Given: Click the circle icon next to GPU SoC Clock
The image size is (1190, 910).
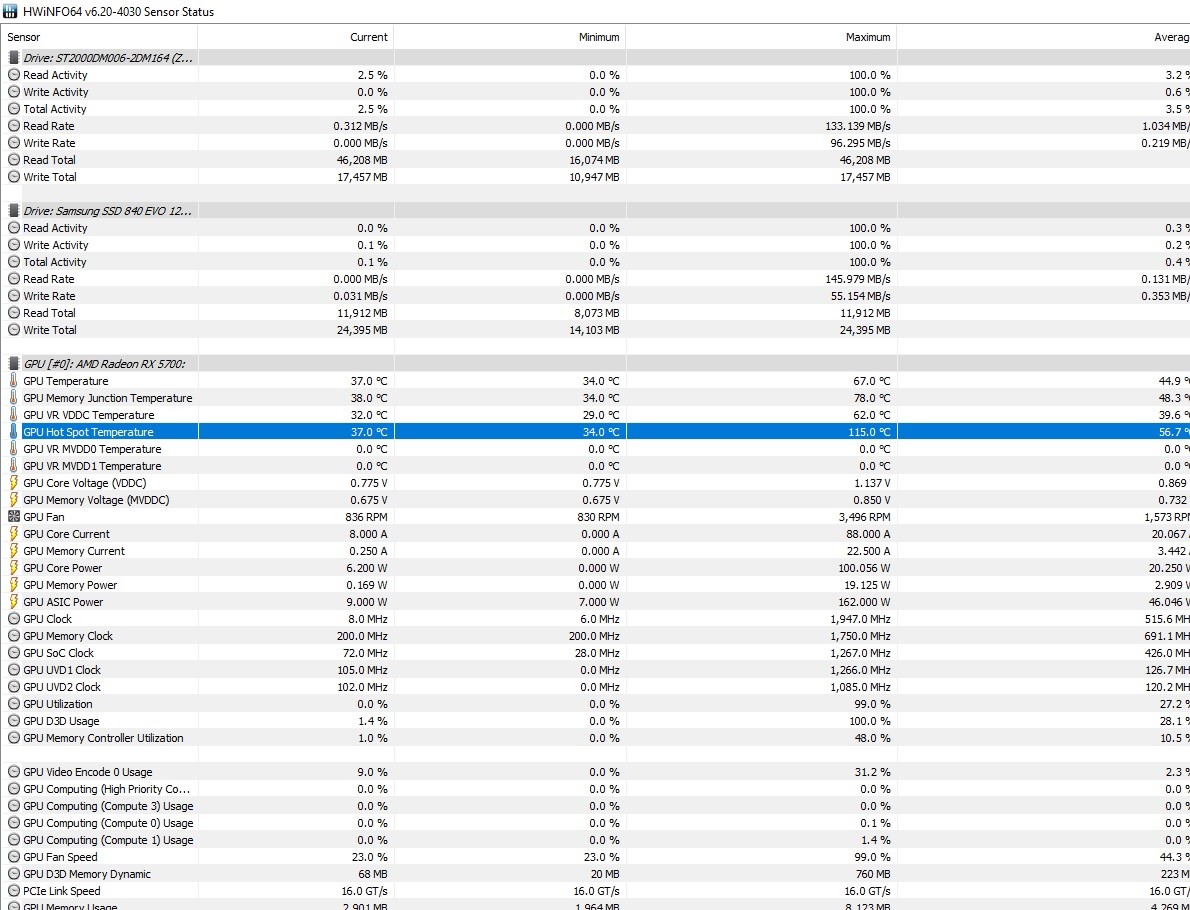Looking at the screenshot, I should coord(14,653).
